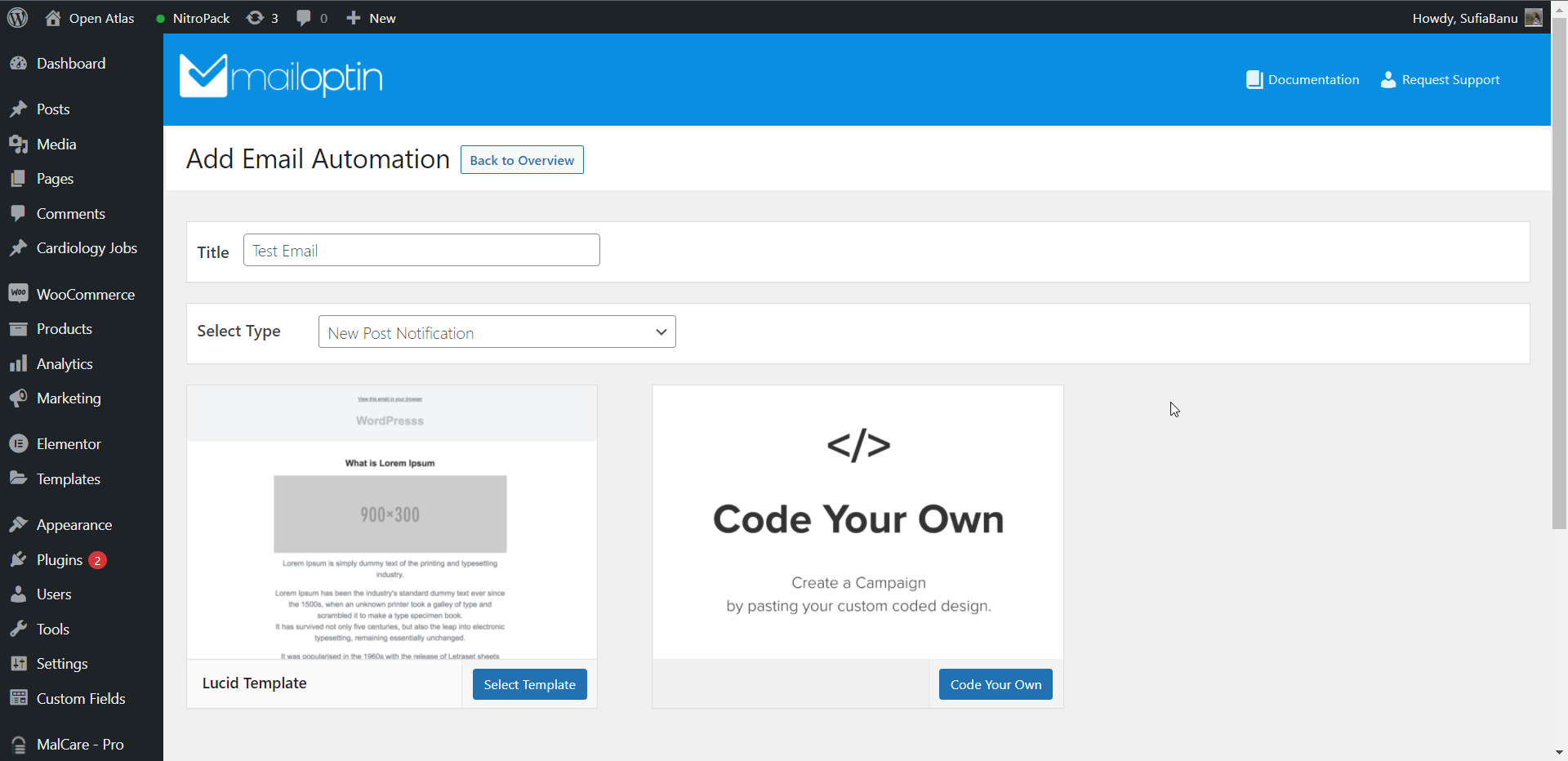Click the Back to Overview button

522,160
